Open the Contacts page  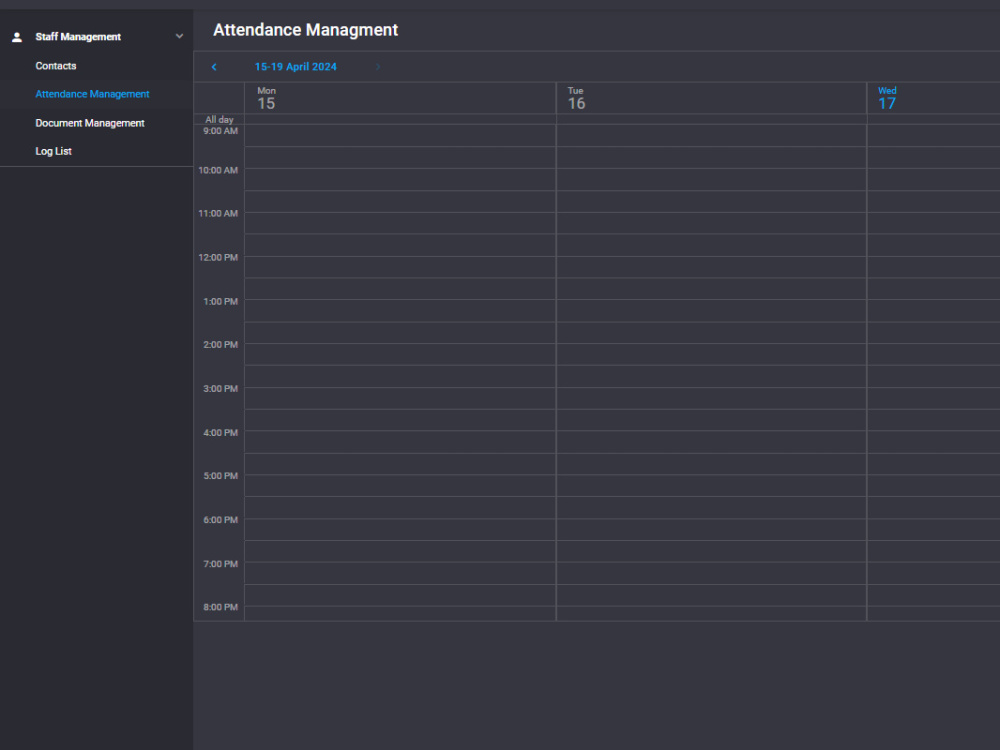(55, 65)
